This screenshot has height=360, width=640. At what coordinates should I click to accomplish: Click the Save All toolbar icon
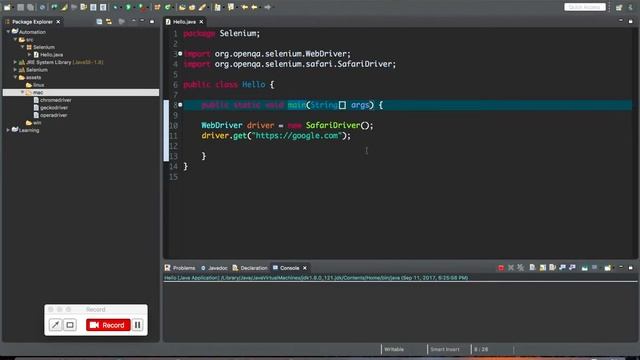coord(30,7)
